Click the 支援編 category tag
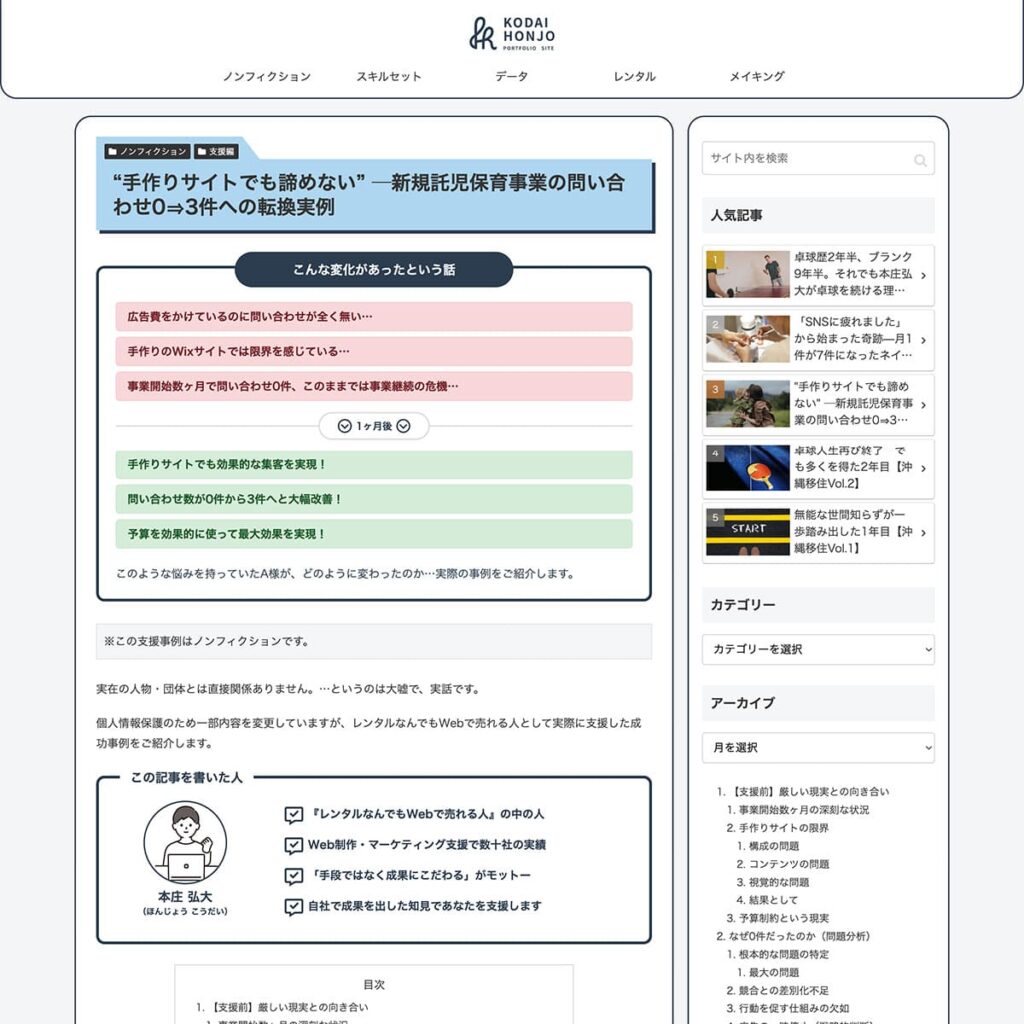The image size is (1024, 1024). pos(216,152)
